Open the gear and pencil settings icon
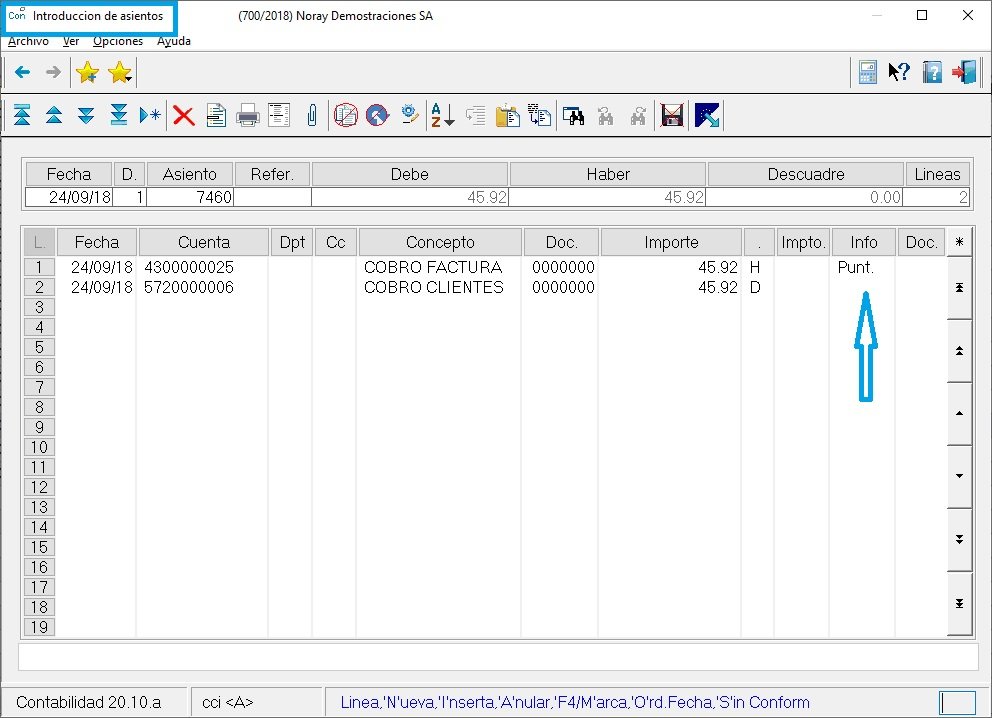The image size is (992, 718). (409, 115)
